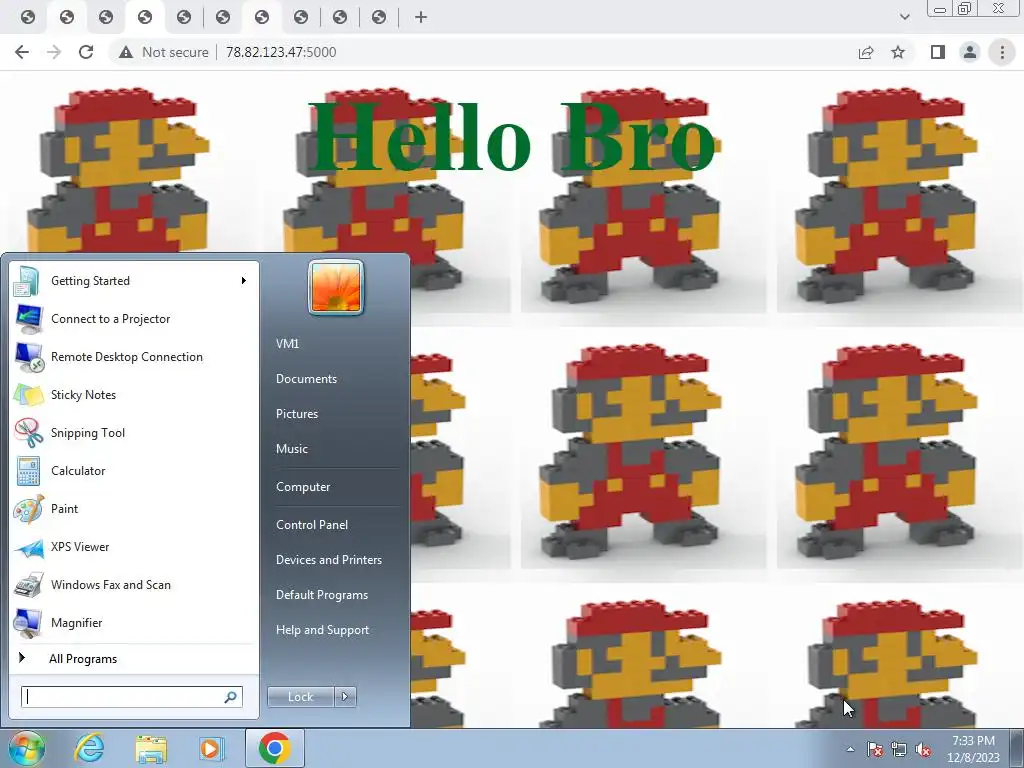This screenshot has height=768, width=1024.
Task: Click the user account picture
Action: 336,288
